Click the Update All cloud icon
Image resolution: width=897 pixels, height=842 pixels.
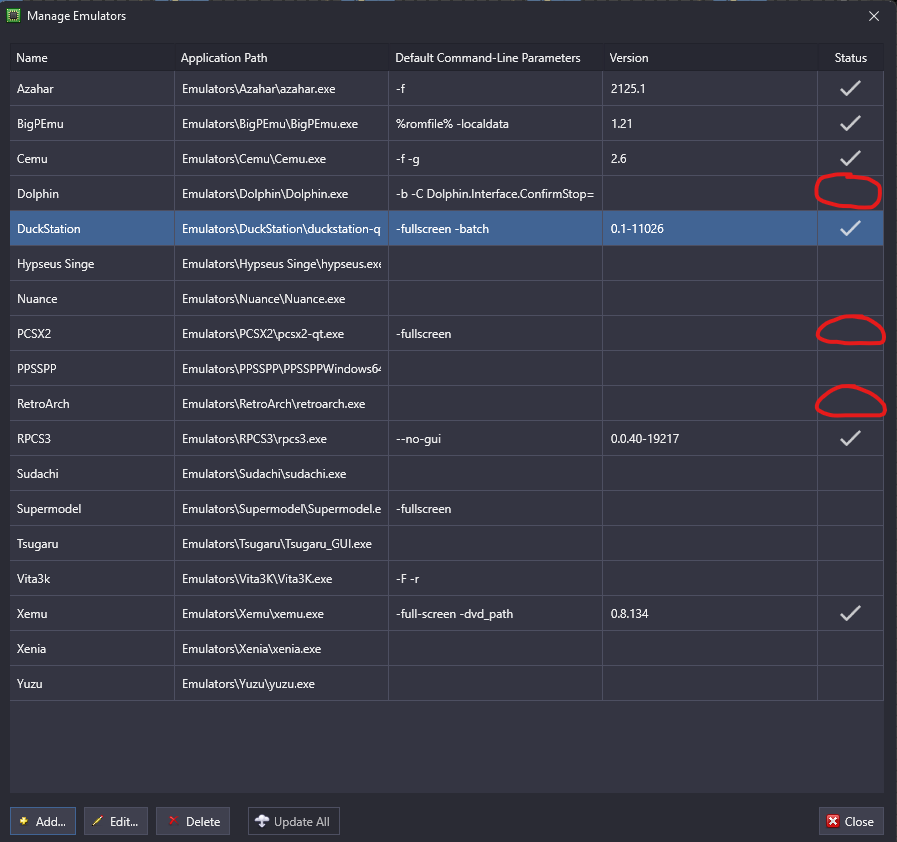[262, 821]
